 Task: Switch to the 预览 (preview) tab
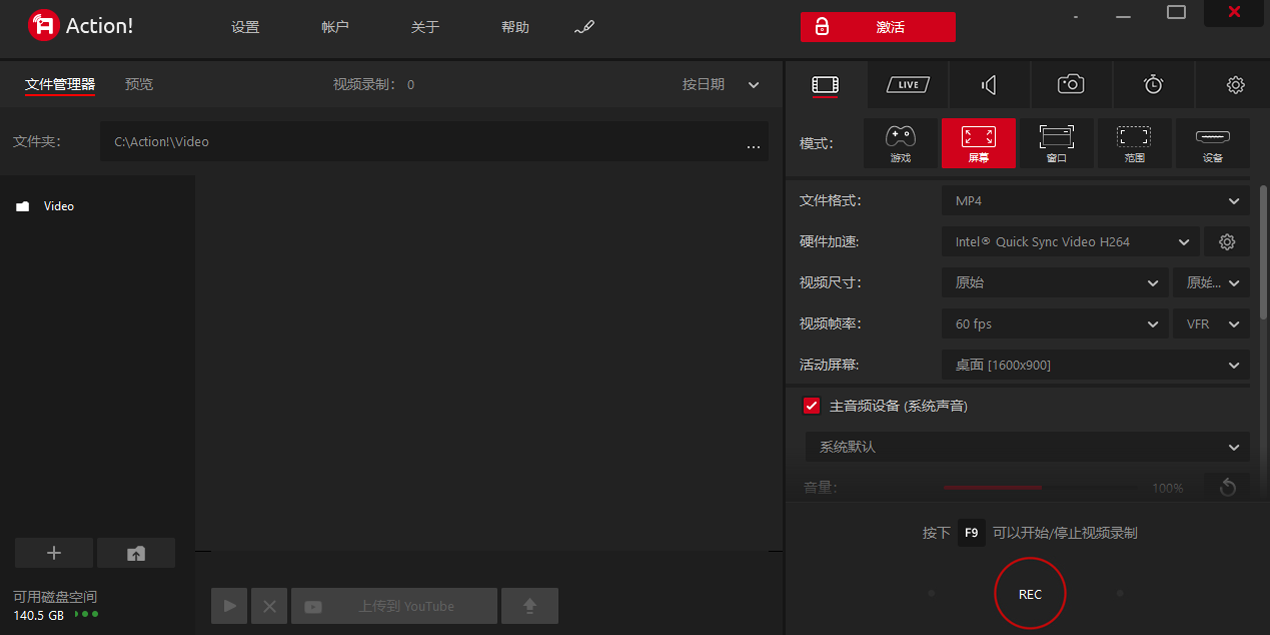(x=139, y=84)
